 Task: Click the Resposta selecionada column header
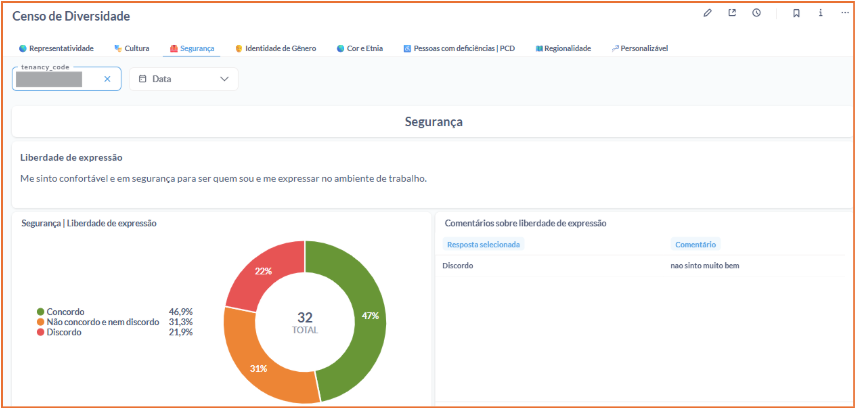[484, 244]
